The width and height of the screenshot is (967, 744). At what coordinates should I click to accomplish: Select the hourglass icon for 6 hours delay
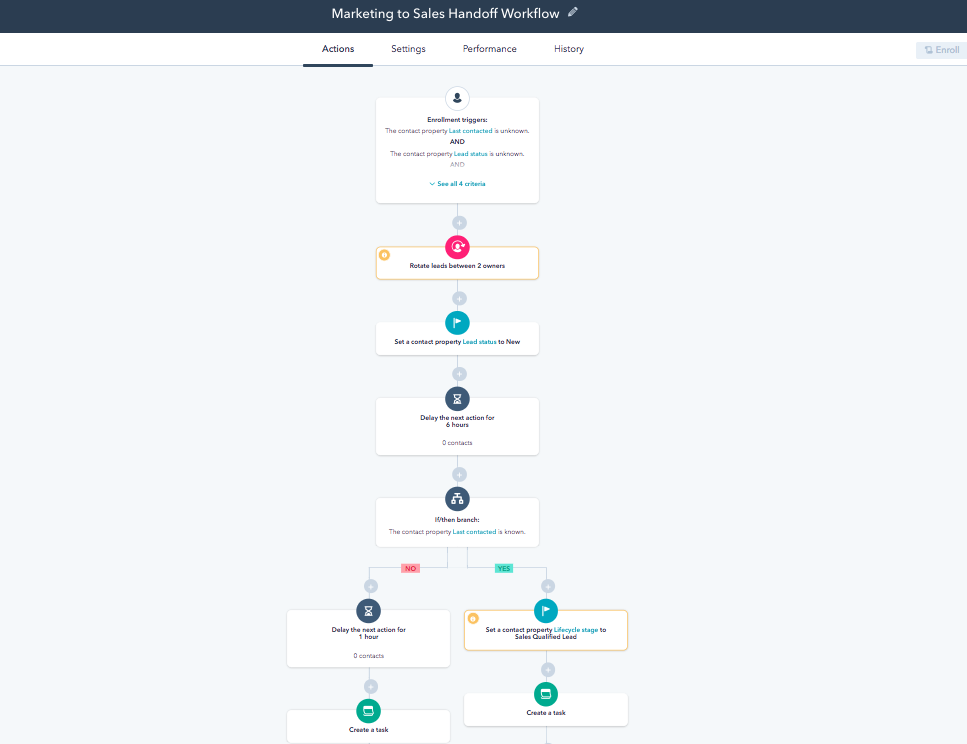[457, 398]
